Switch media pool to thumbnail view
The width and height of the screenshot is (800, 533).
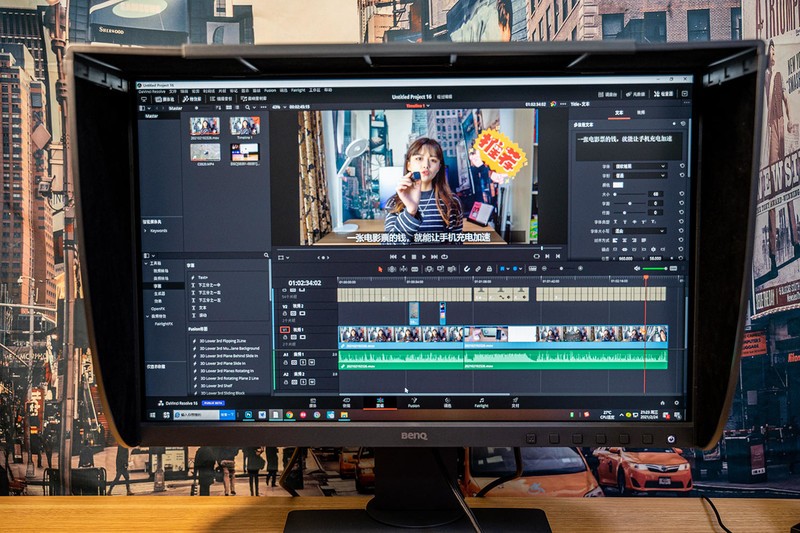[x=229, y=108]
